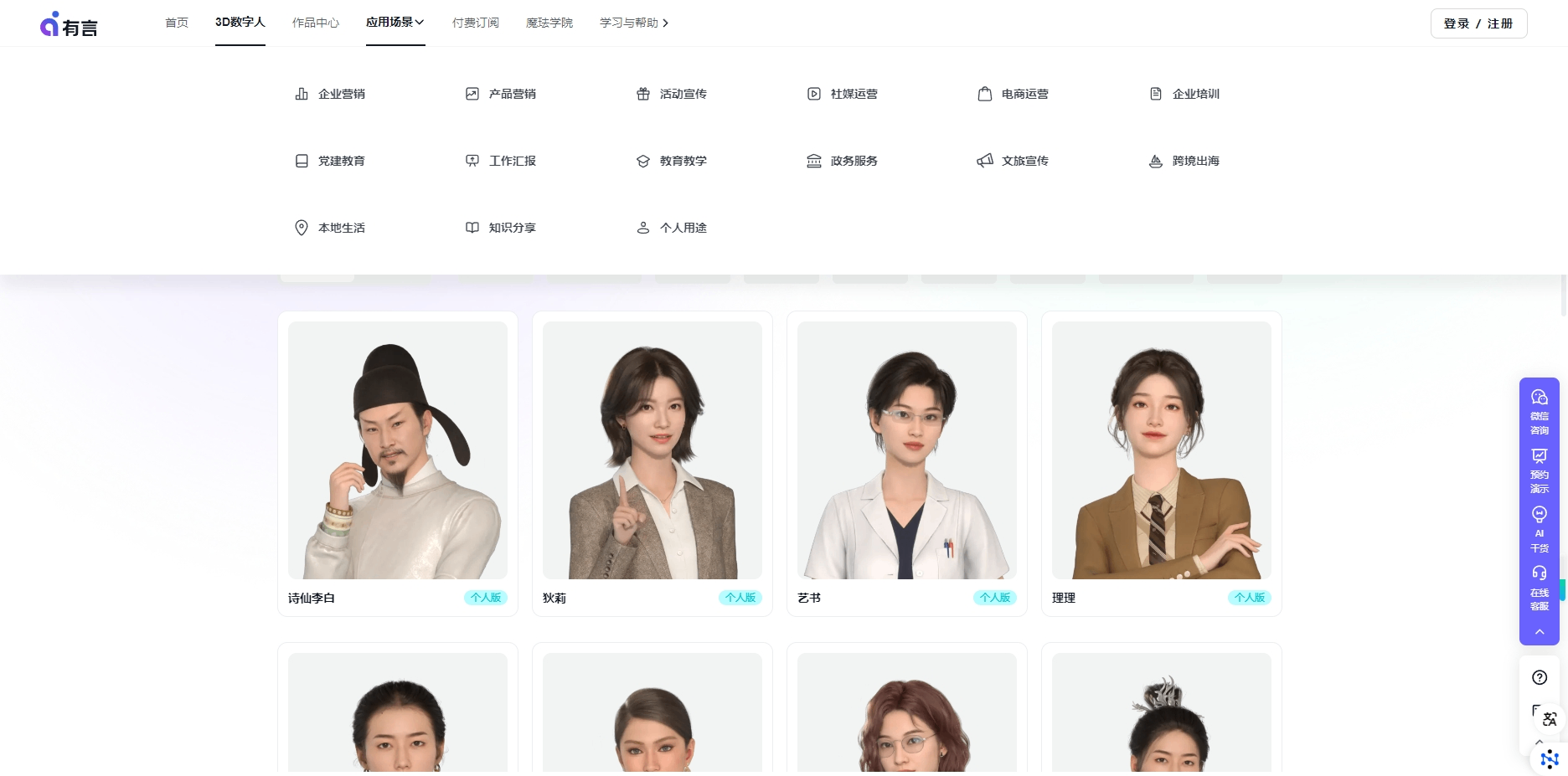
Task: Click the 工作汇报 presentation icon
Action: point(472,161)
